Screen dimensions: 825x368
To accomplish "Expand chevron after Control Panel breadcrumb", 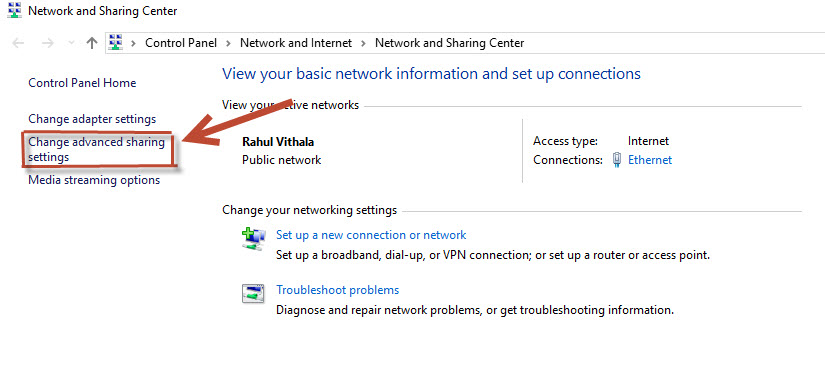I will coord(228,43).
